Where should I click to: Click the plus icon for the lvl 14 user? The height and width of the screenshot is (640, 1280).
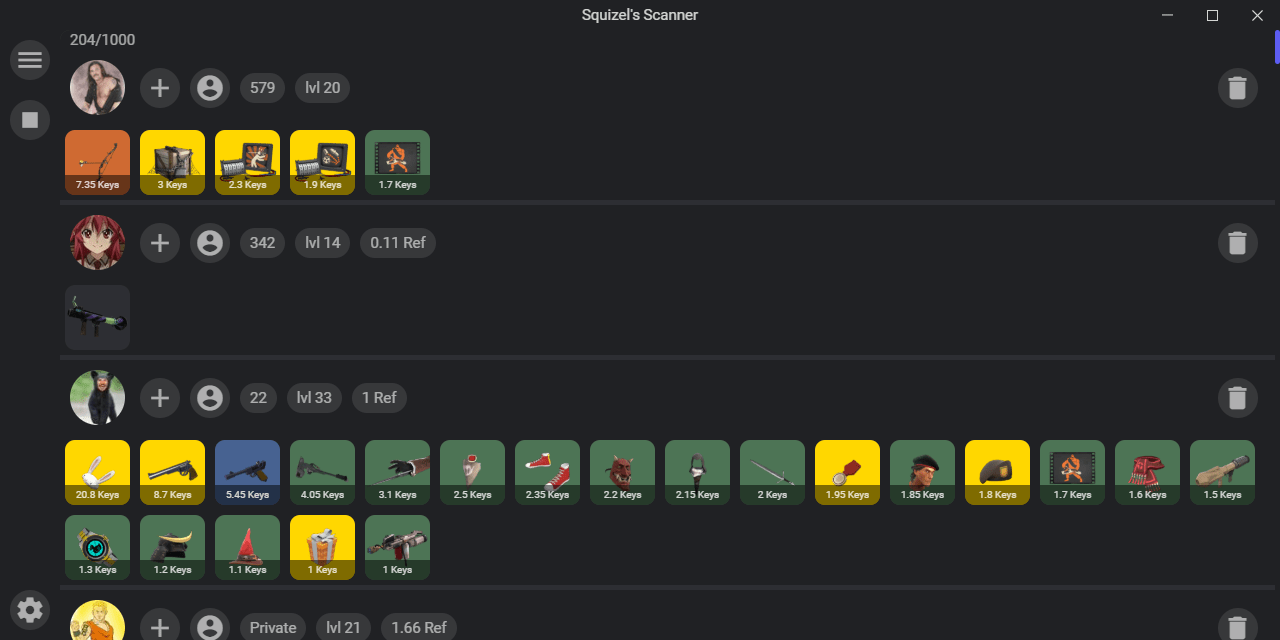pos(160,242)
